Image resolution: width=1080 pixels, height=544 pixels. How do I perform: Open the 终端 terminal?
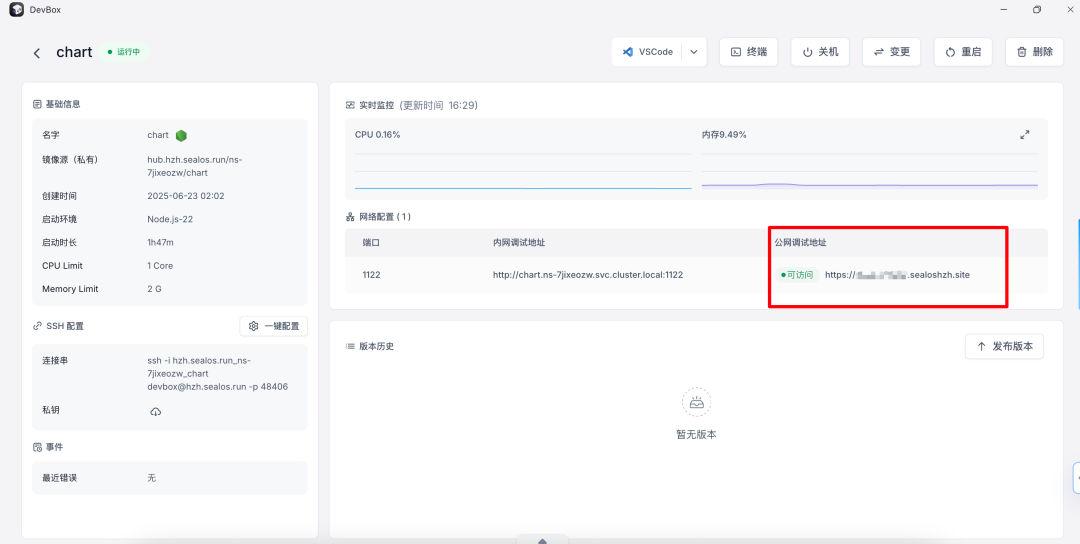[748, 52]
